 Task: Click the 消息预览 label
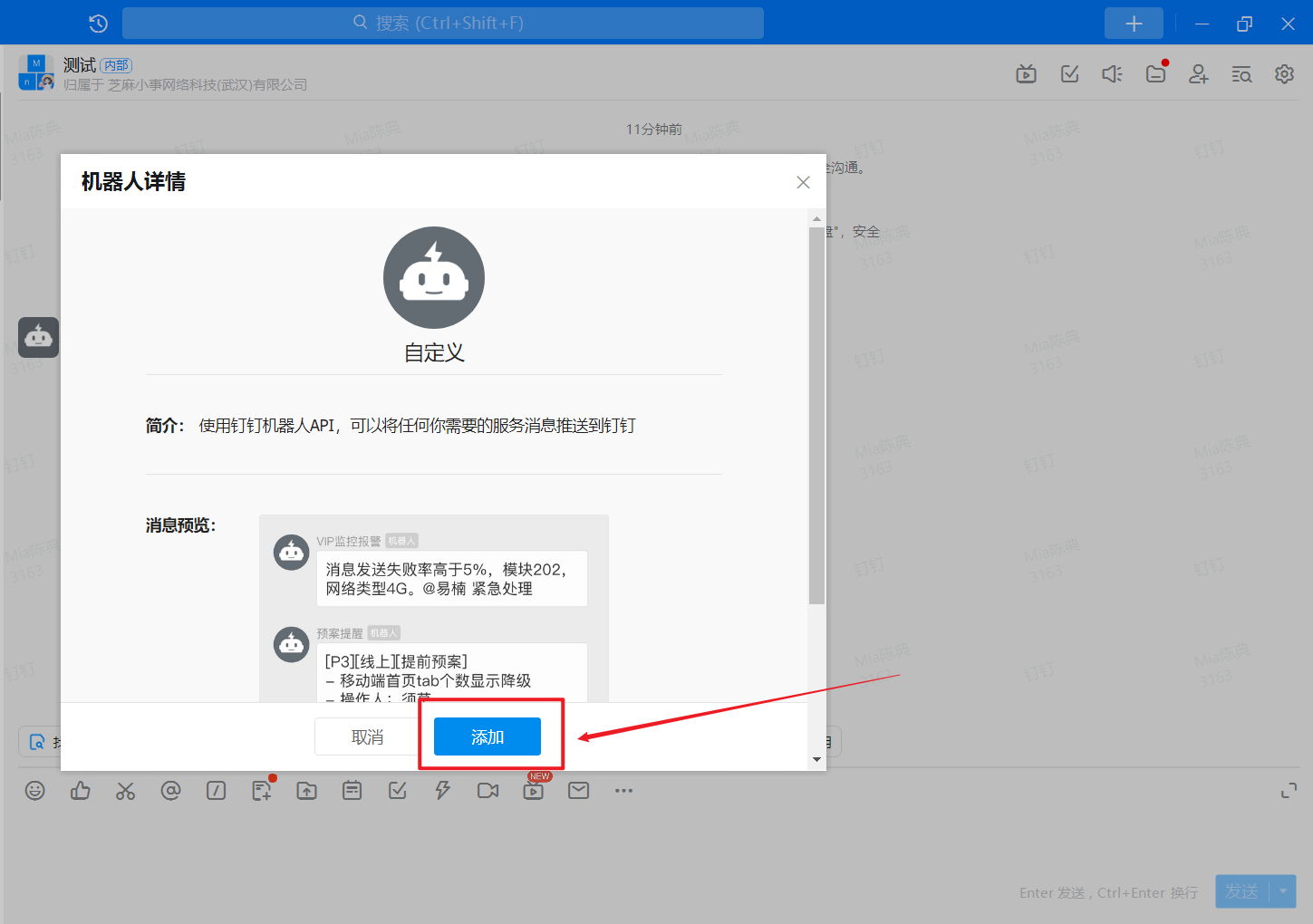(181, 525)
